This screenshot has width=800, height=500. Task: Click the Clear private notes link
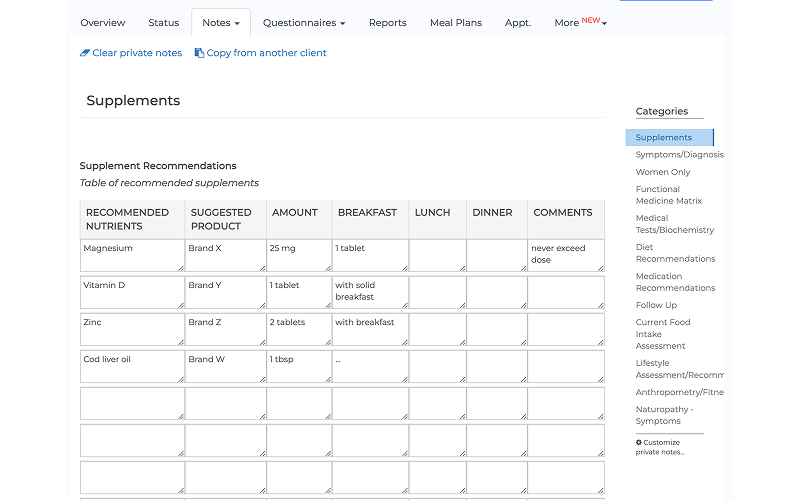137,53
